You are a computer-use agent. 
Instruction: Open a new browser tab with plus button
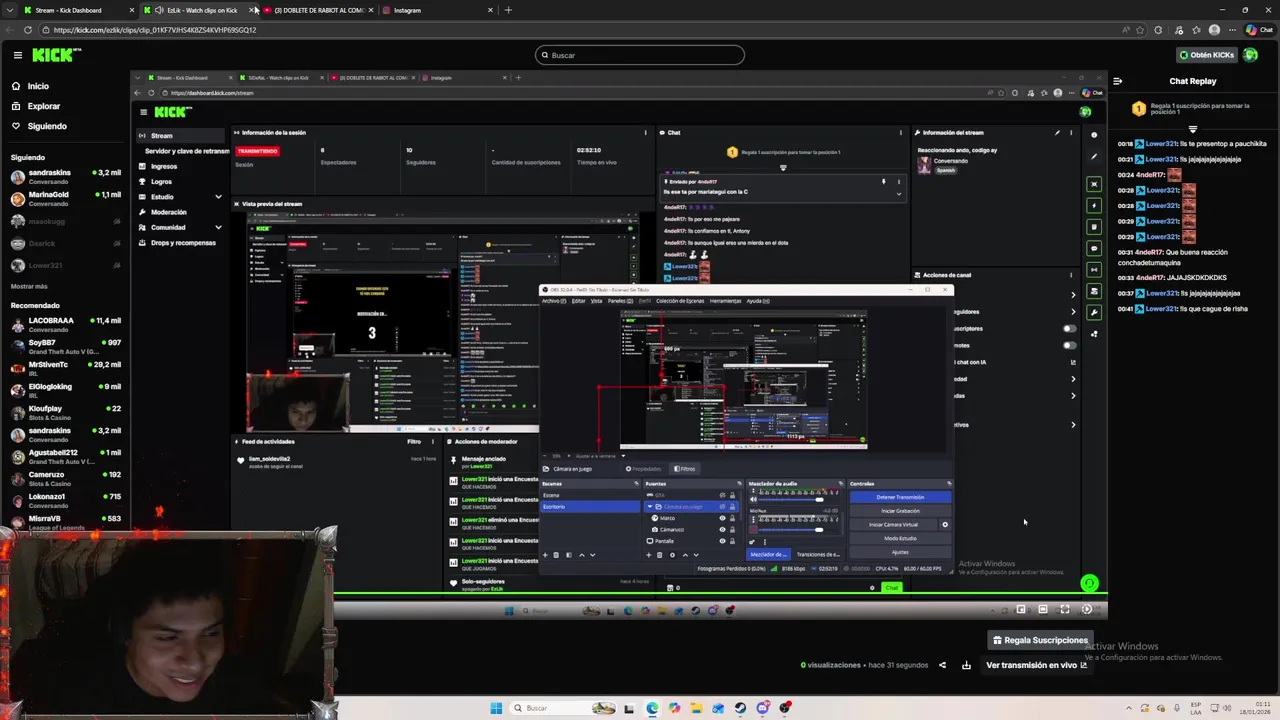[508, 10]
